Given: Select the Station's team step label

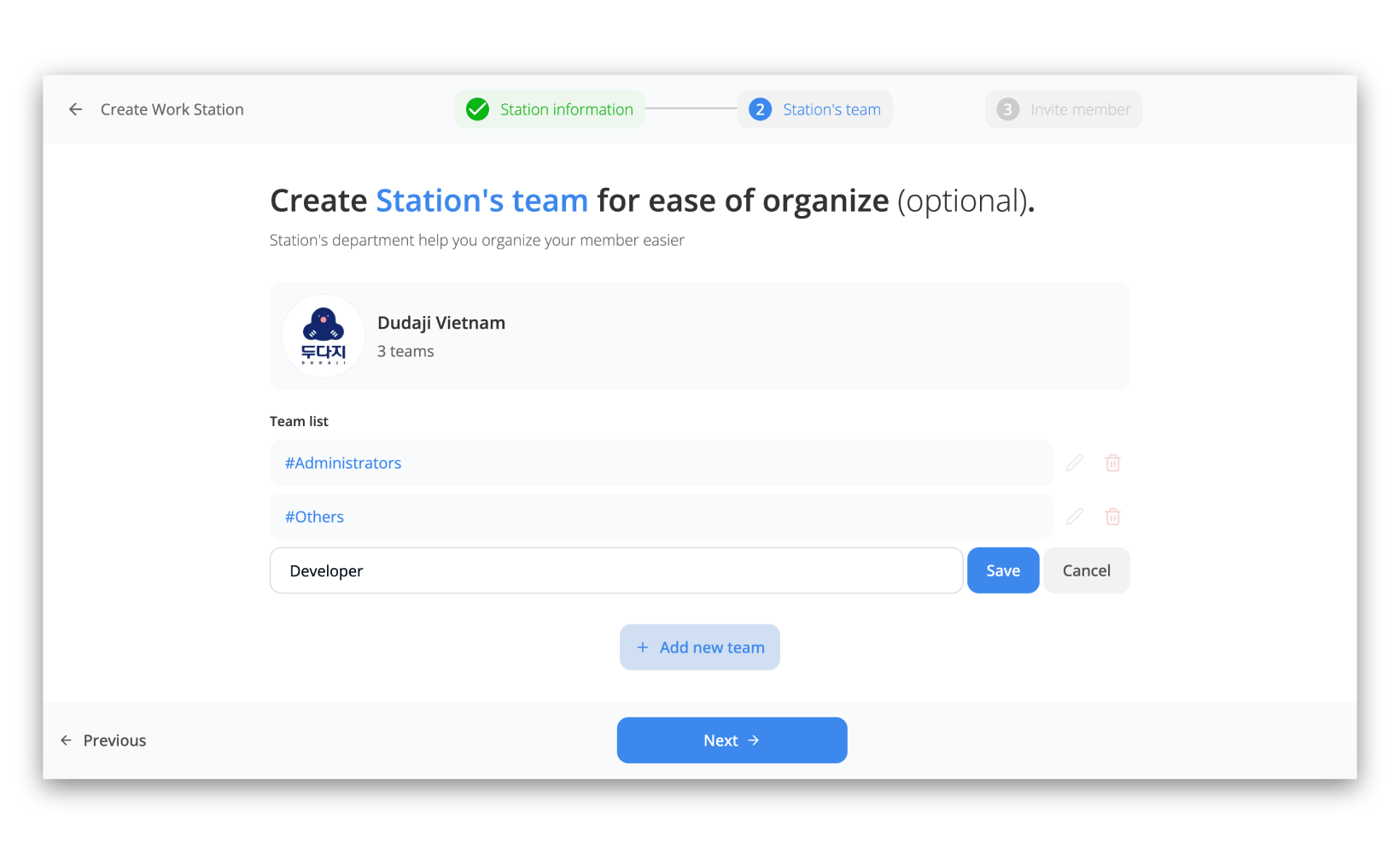Looking at the screenshot, I should [831, 109].
